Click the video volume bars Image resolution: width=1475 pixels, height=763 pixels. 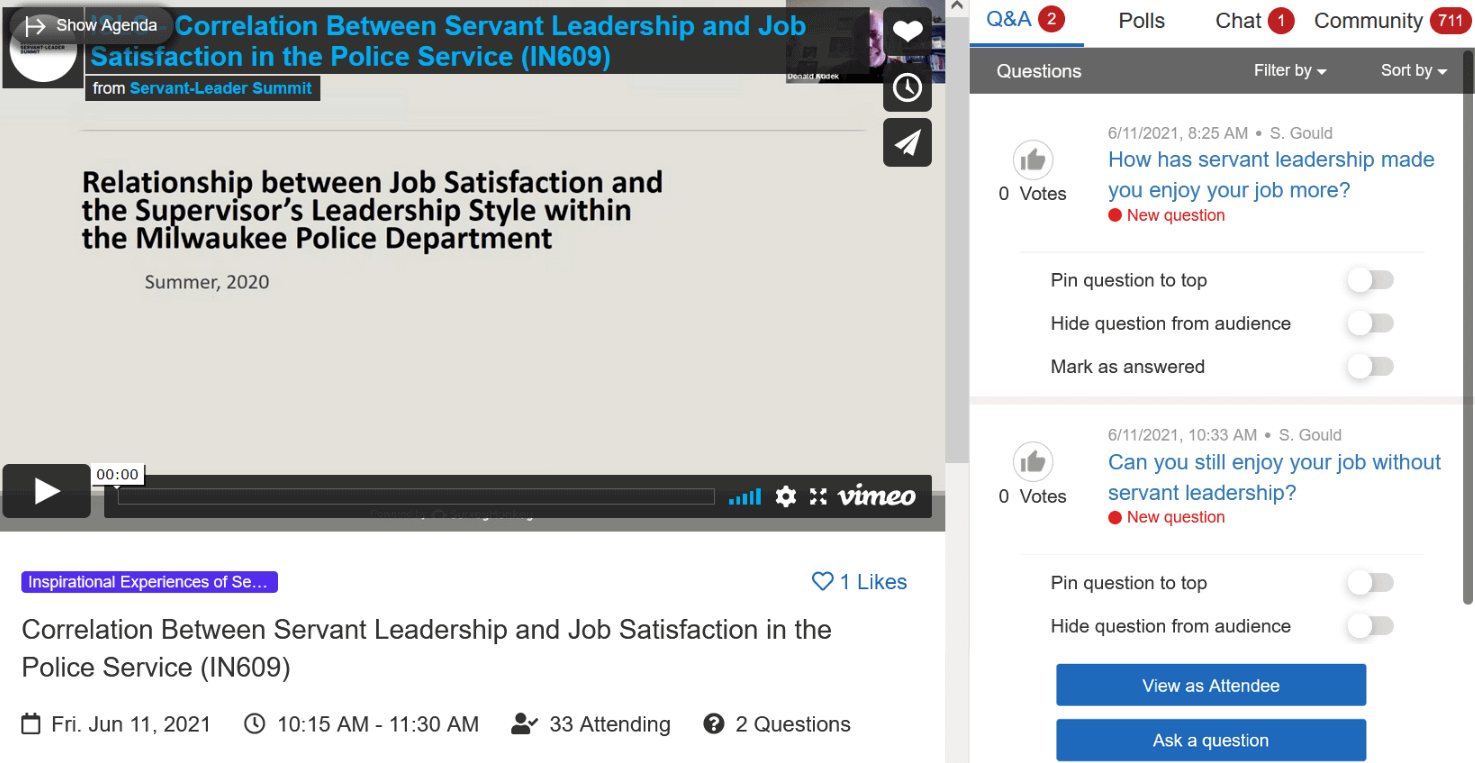pos(744,496)
